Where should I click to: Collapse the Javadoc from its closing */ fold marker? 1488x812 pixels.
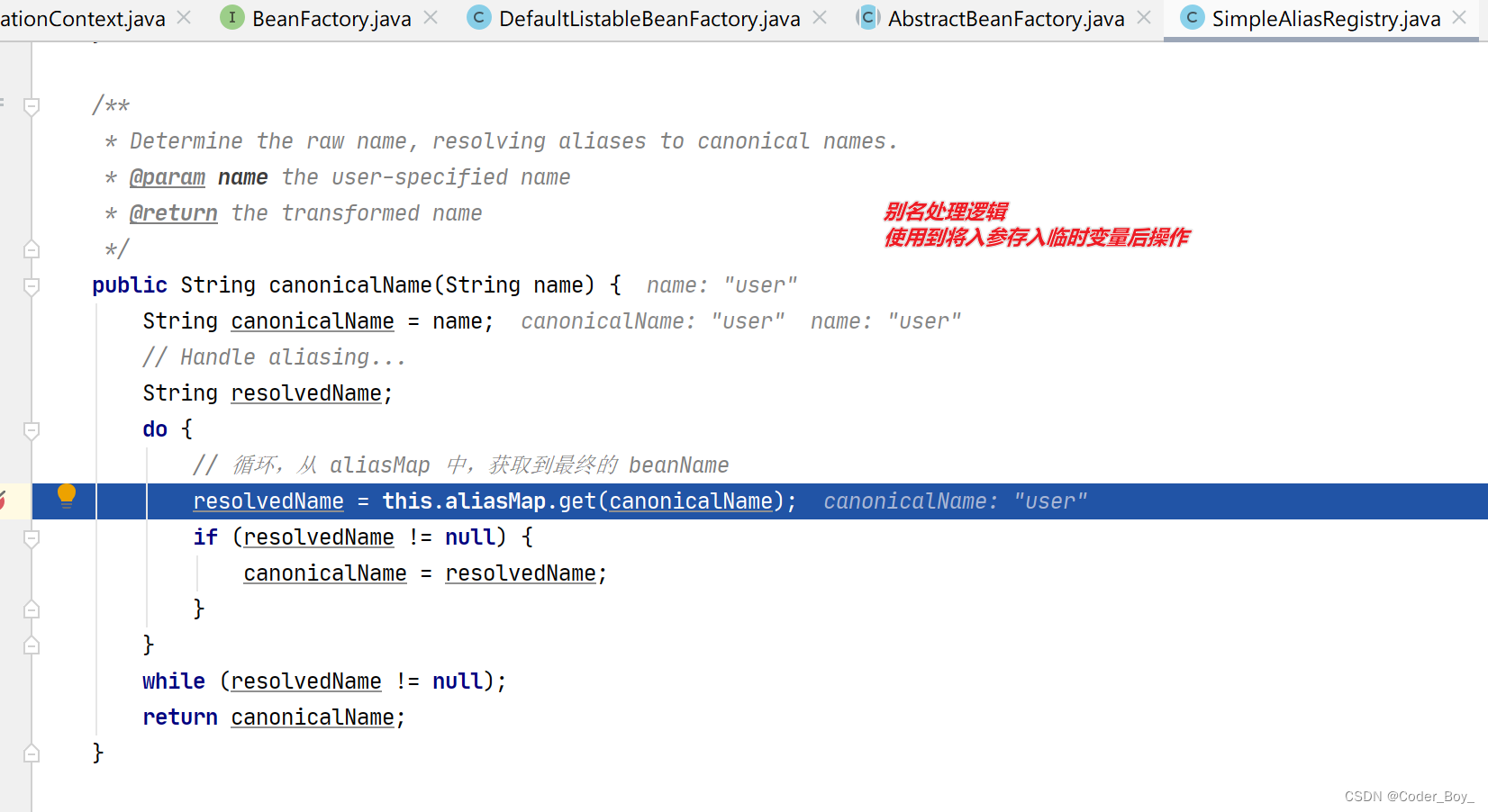32,249
